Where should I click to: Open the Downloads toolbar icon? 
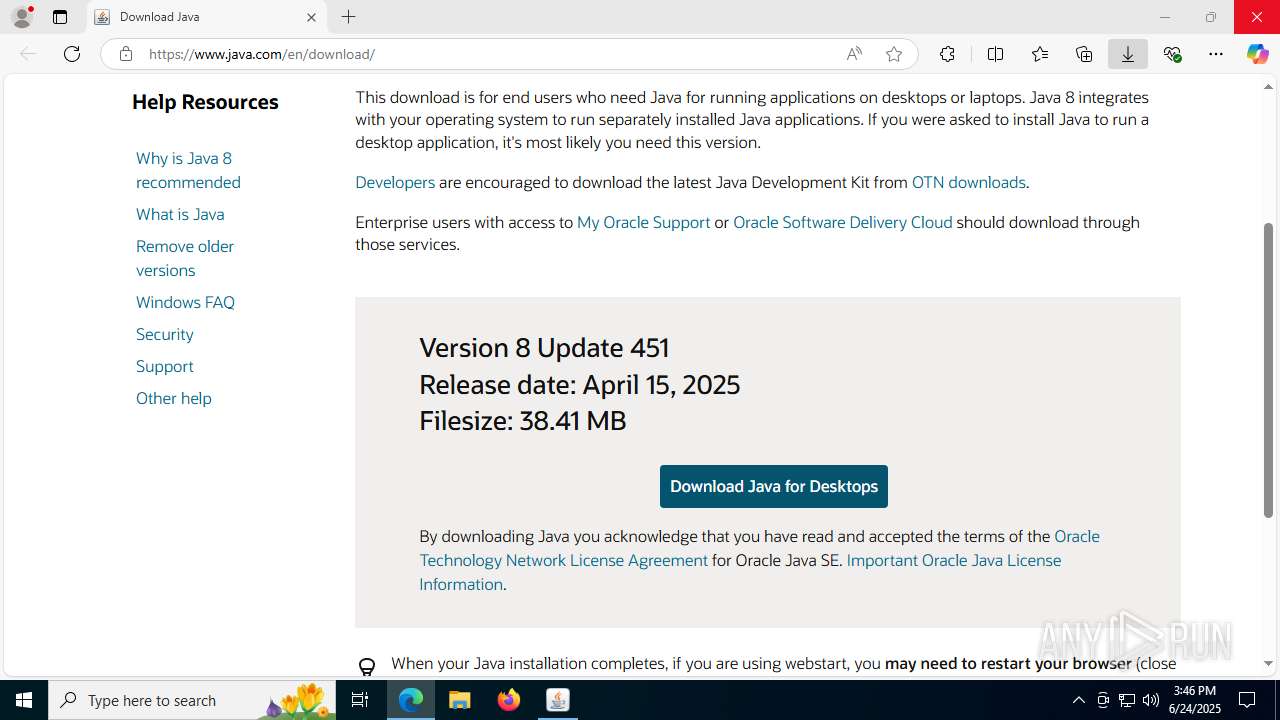1128,54
